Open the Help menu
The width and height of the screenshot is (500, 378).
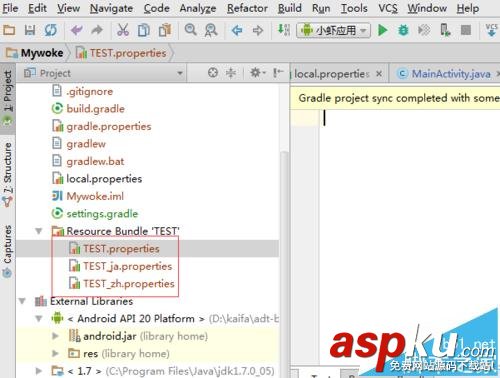tap(468, 8)
